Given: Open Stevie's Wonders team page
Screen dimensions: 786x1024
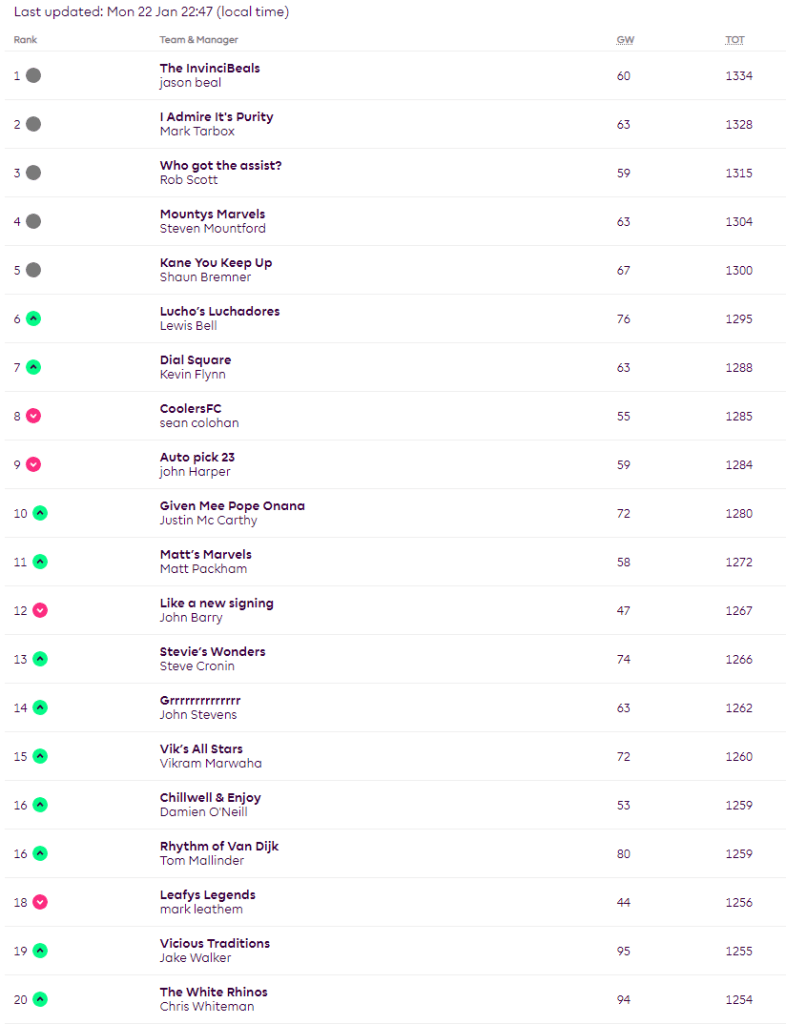Looking at the screenshot, I should coord(212,652).
